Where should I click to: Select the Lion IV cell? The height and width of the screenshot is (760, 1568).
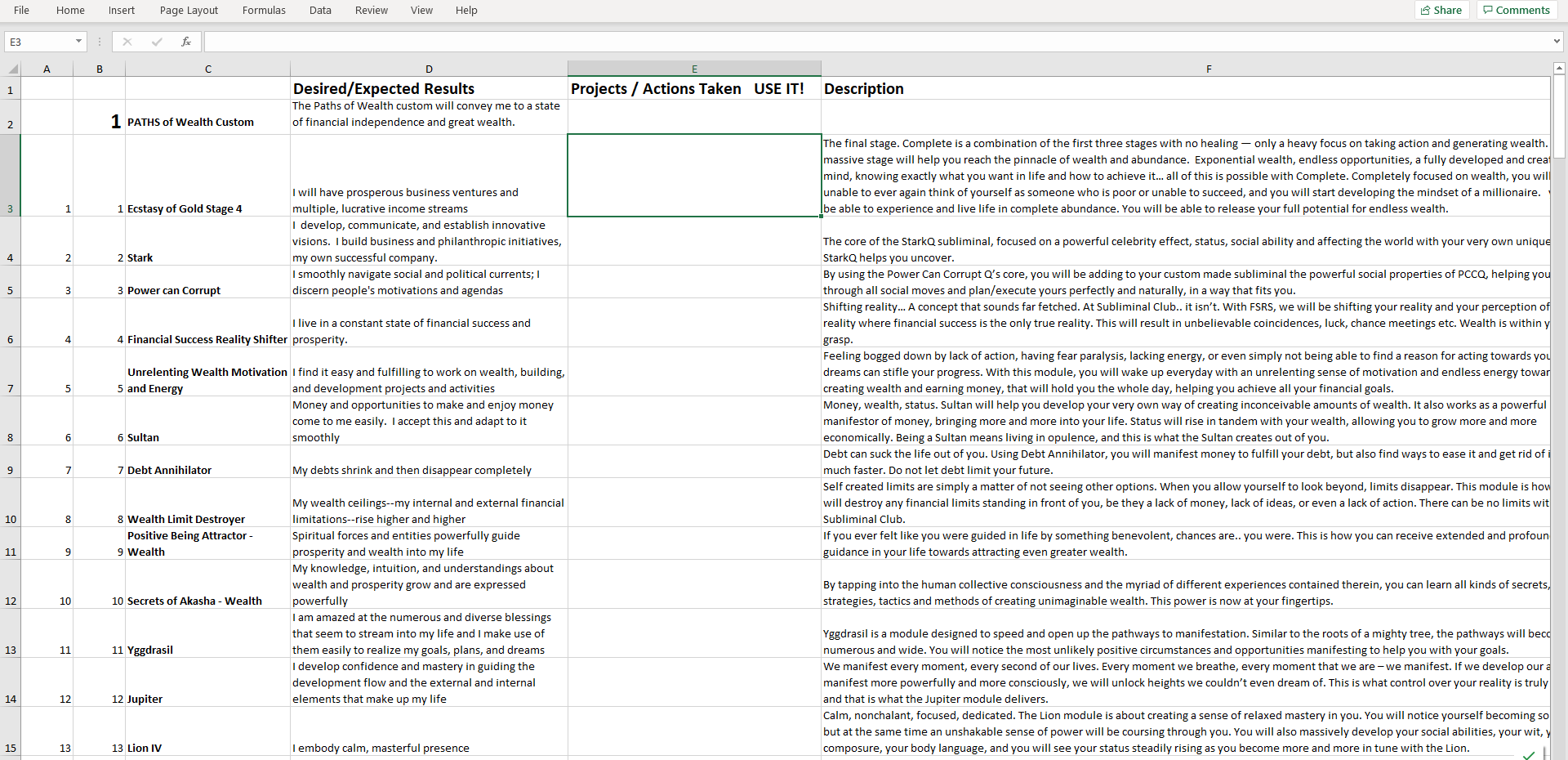pos(207,731)
